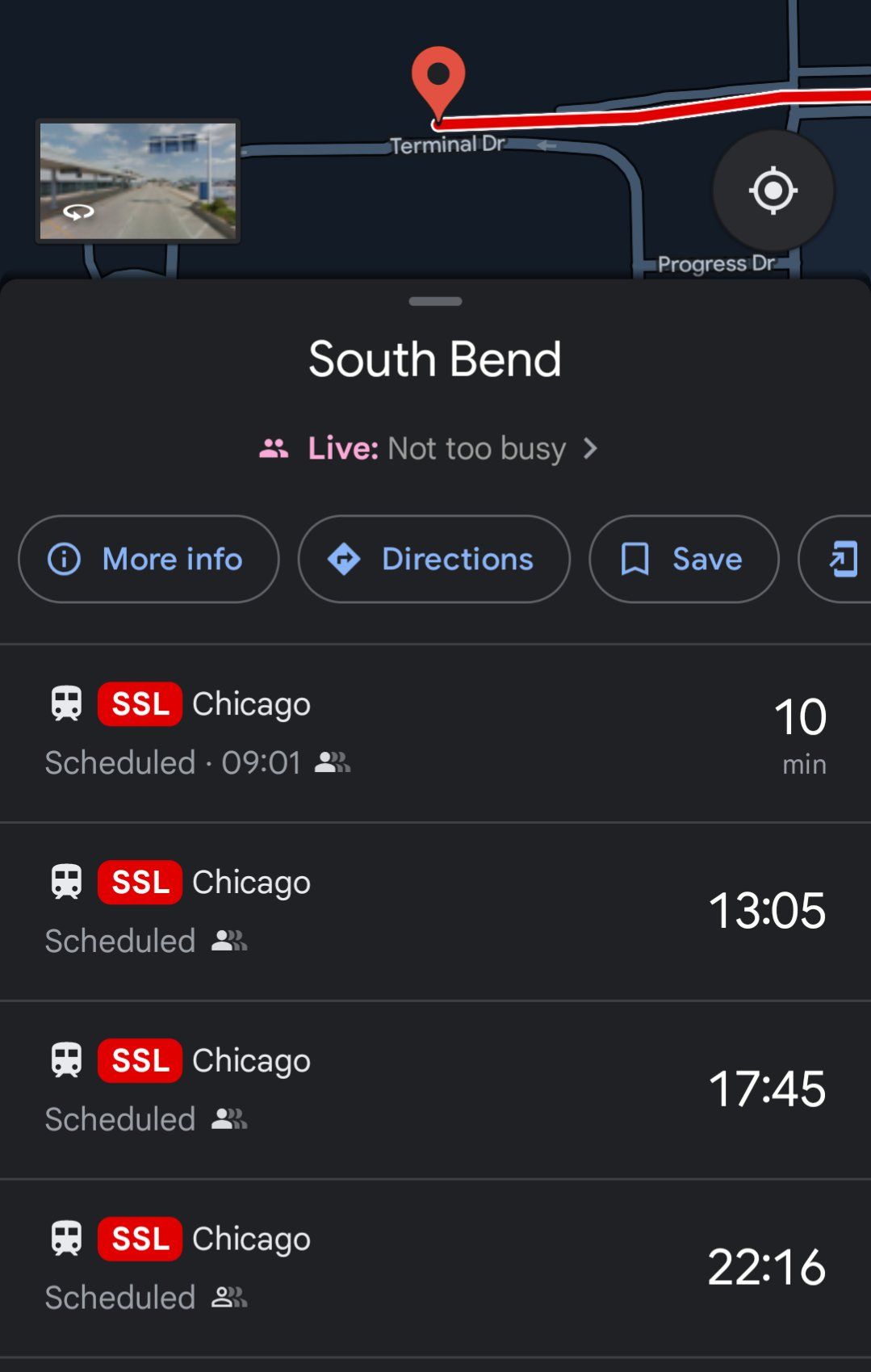This screenshot has height=1372, width=871.
Task: Center map on my location
Action: (773, 191)
